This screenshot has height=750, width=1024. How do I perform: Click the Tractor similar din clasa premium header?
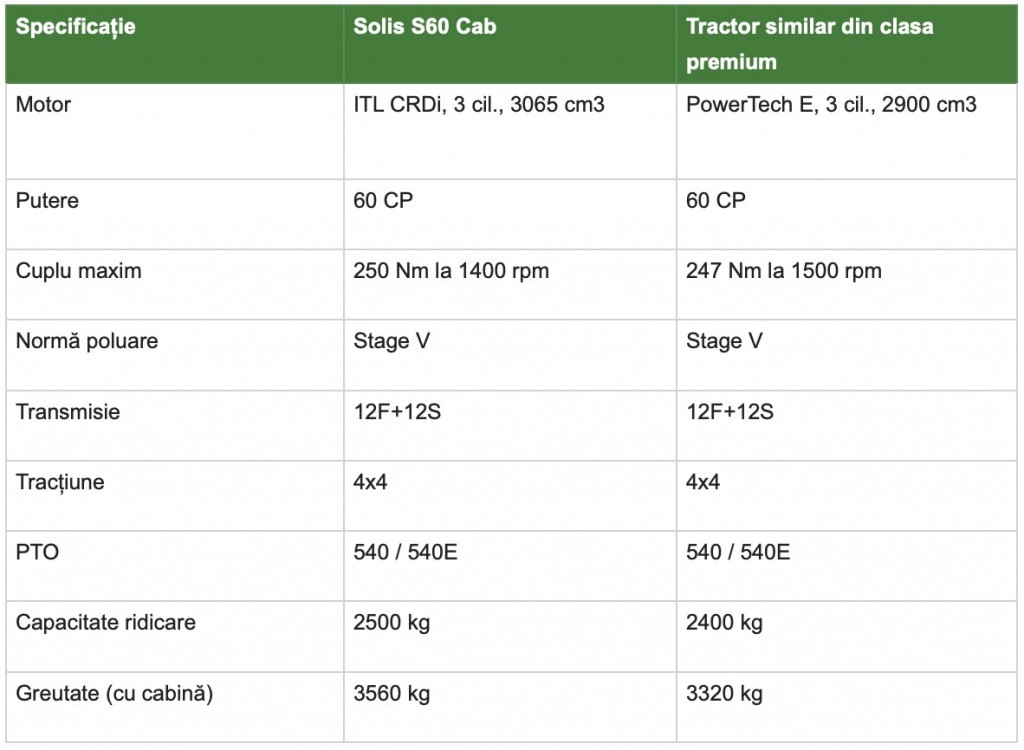point(809,44)
